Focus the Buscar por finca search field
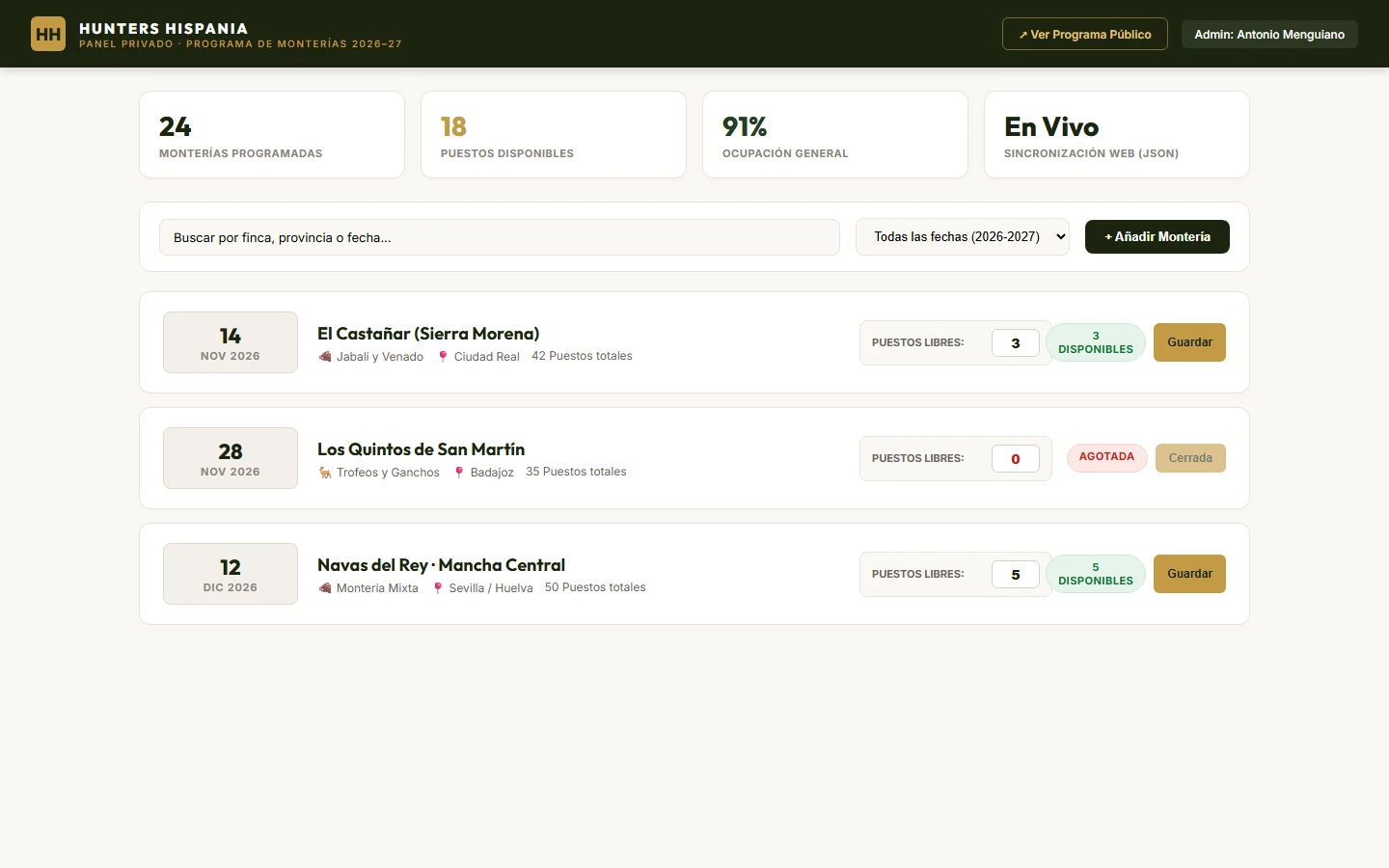 tap(500, 237)
